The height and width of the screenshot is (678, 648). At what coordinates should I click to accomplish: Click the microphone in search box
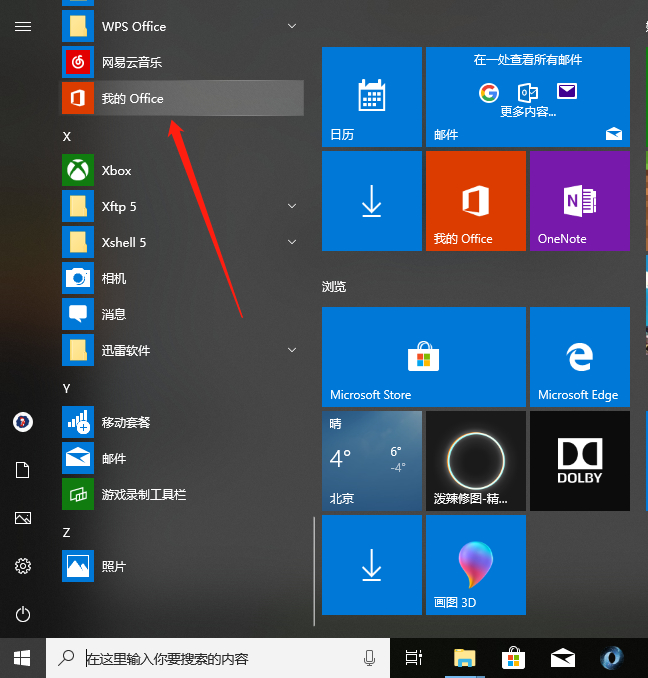pyautogui.click(x=369, y=658)
